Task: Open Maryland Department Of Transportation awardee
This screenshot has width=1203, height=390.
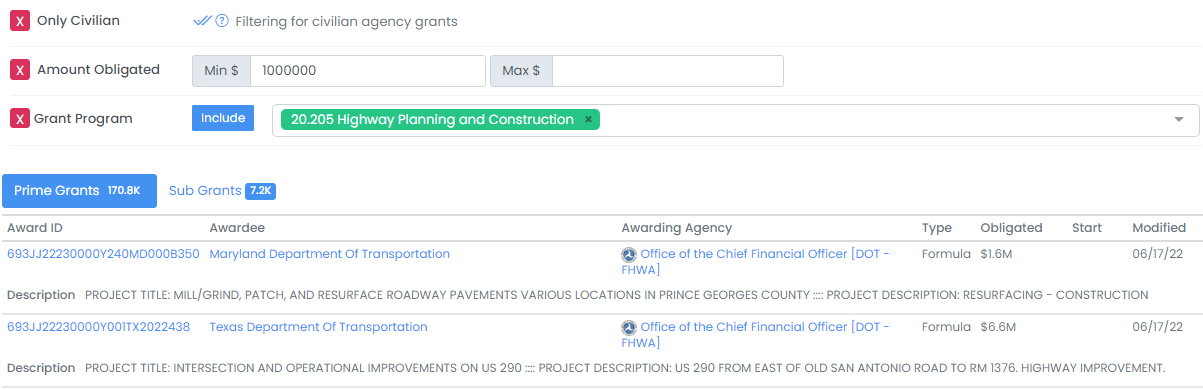Action: (x=329, y=254)
